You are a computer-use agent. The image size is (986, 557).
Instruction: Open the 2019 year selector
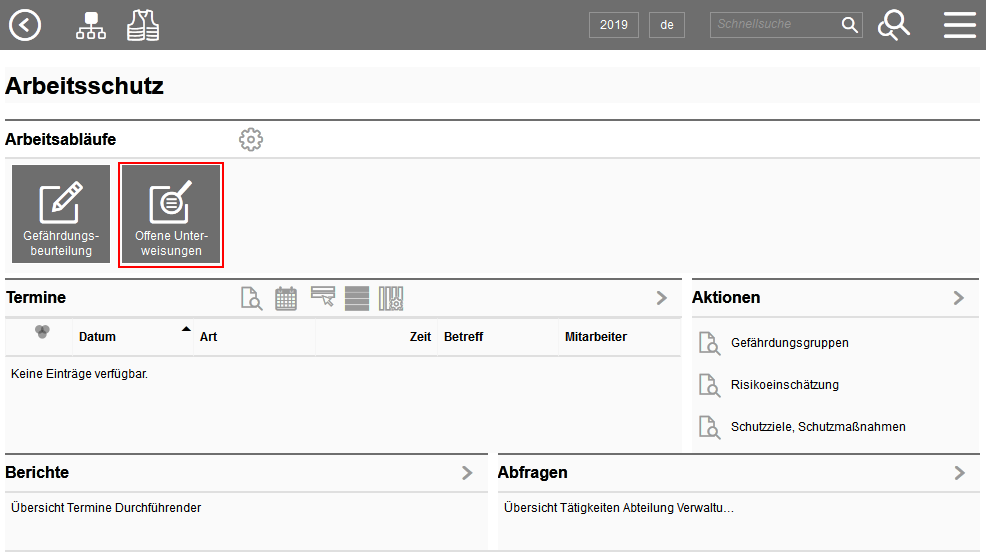(x=614, y=25)
